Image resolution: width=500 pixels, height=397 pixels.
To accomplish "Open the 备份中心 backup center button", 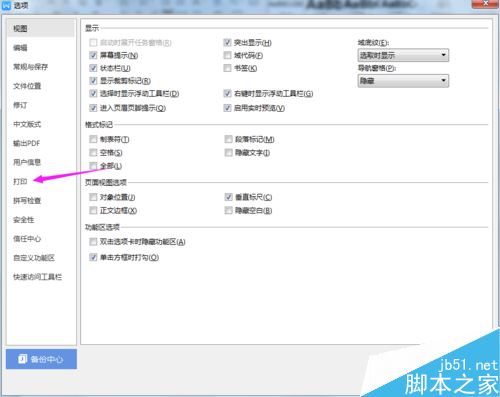I will [x=41, y=359].
